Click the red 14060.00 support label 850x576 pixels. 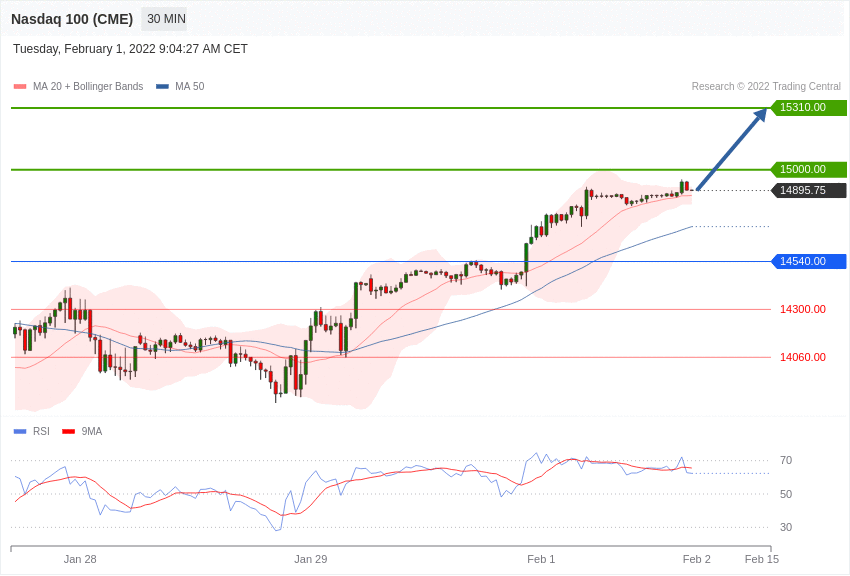click(x=803, y=357)
